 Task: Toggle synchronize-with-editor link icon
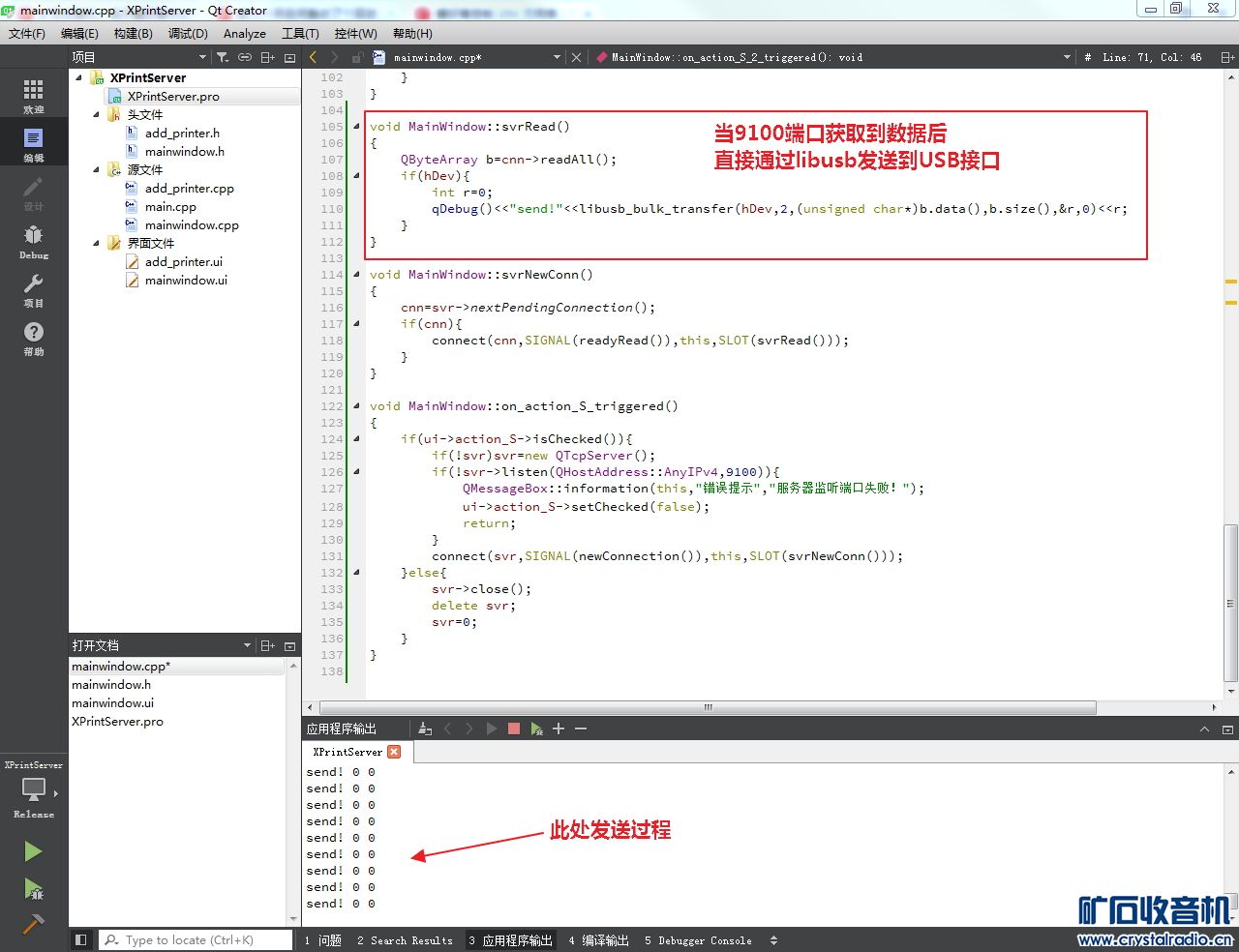245,57
